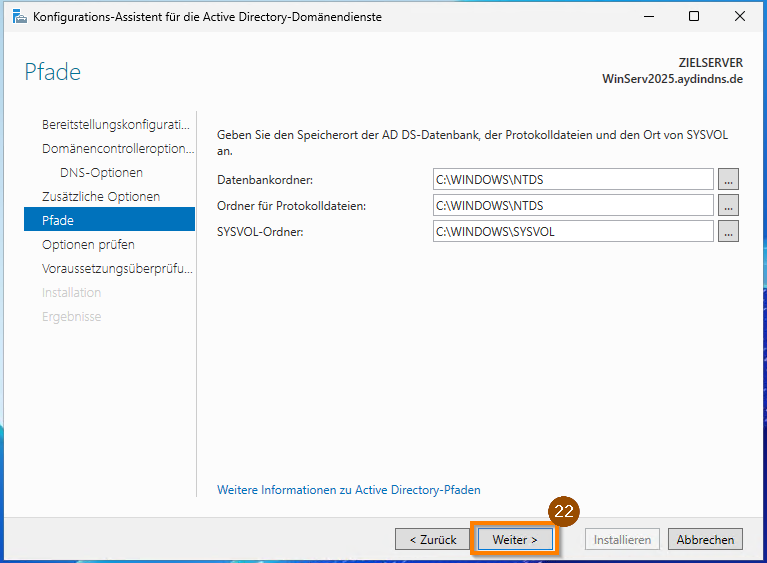The width and height of the screenshot is (767, 563).
Task: Browse for the Protokolldateien folder
Action: (x=728, y=205)
